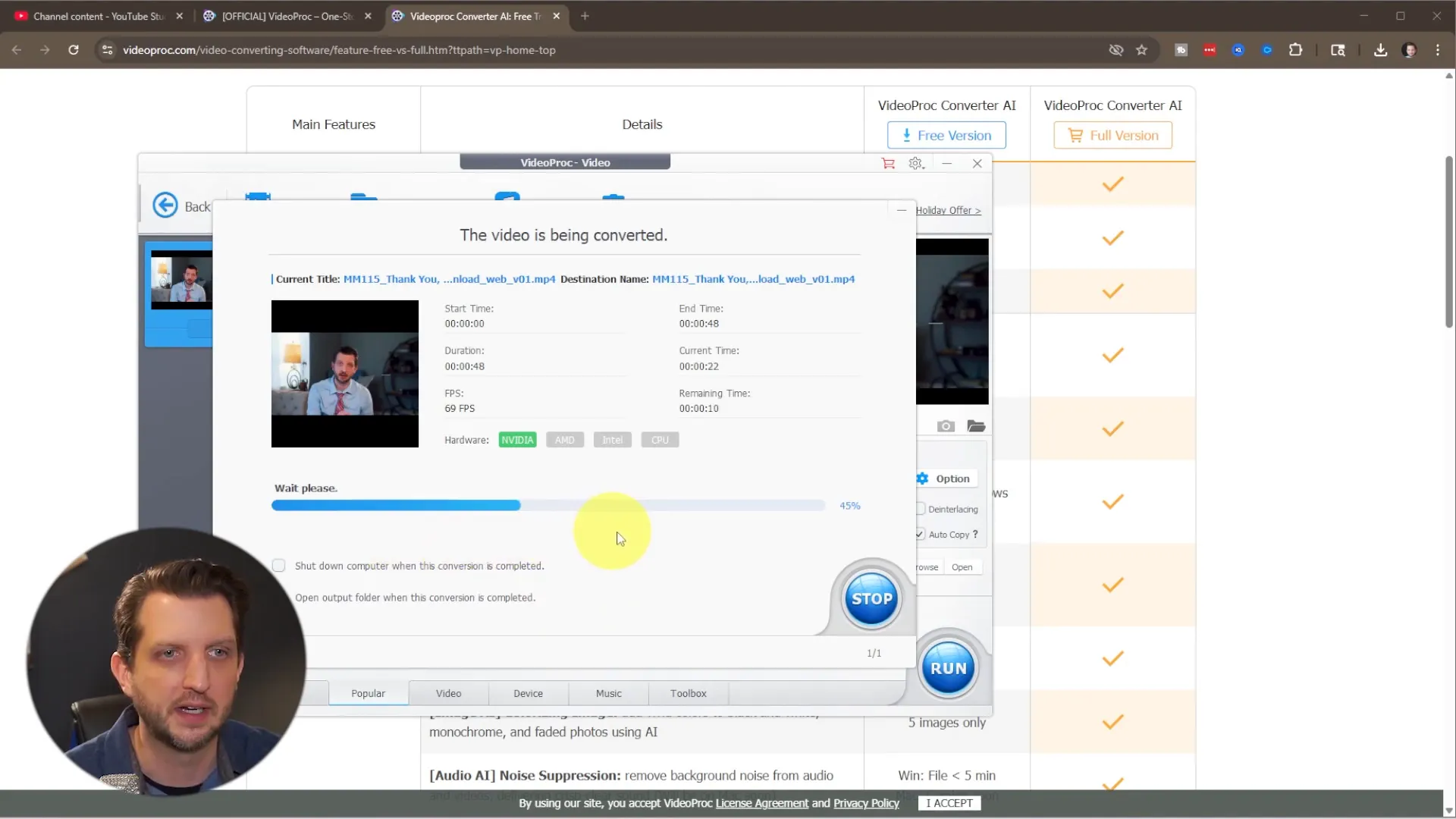Go back in browser history
The width and height of the screenshot is (1456, 819).
[x=17, y=50]
